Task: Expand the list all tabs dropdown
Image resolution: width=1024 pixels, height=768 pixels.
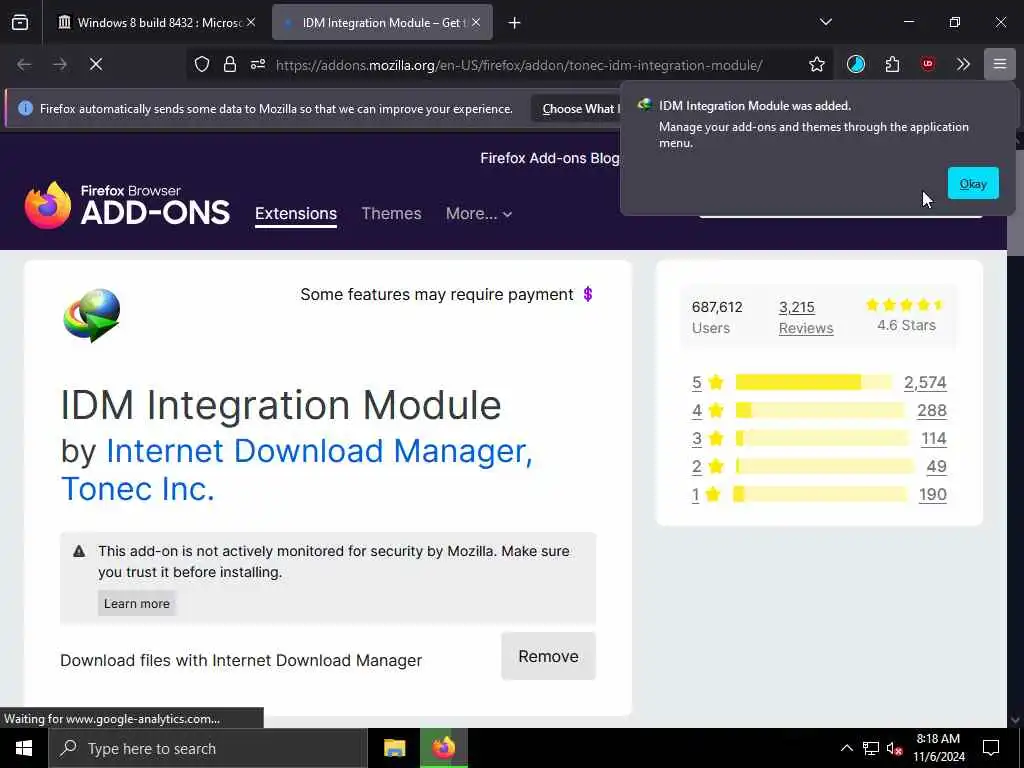Action: (825, 22)
